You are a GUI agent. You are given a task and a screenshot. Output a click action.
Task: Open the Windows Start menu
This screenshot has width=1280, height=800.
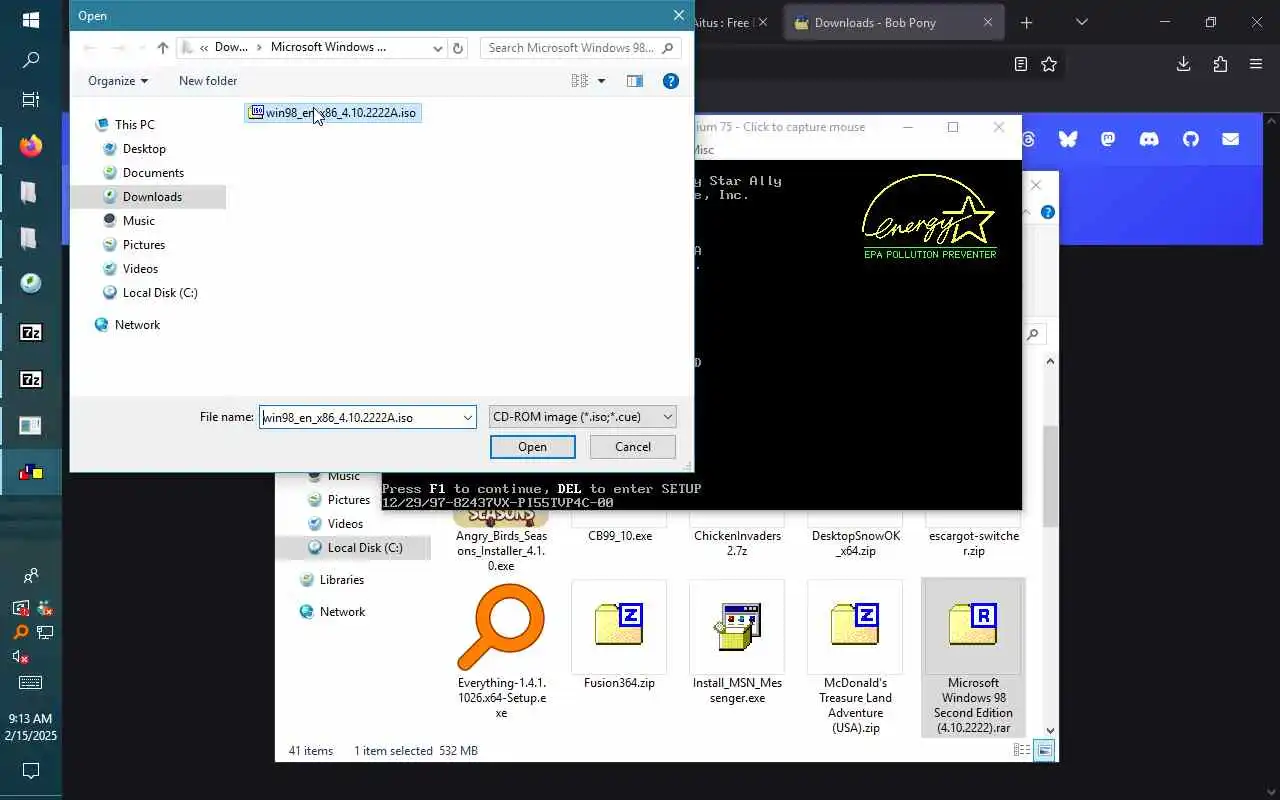pos(31,20)
